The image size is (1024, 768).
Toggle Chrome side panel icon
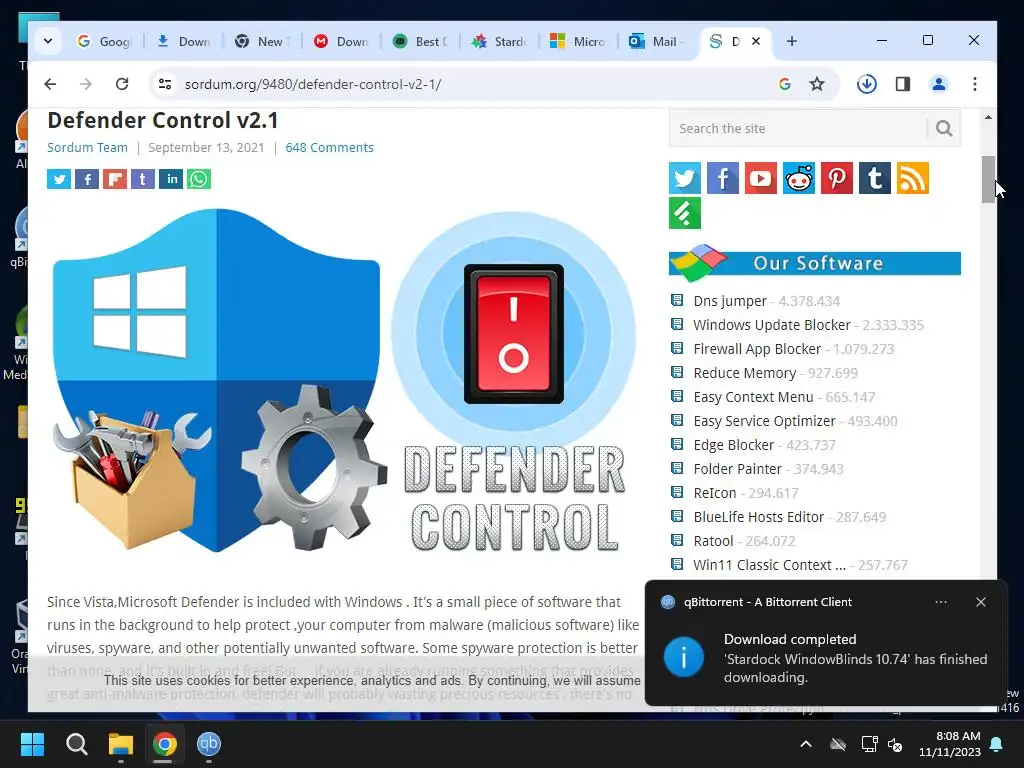click(903, 84)
